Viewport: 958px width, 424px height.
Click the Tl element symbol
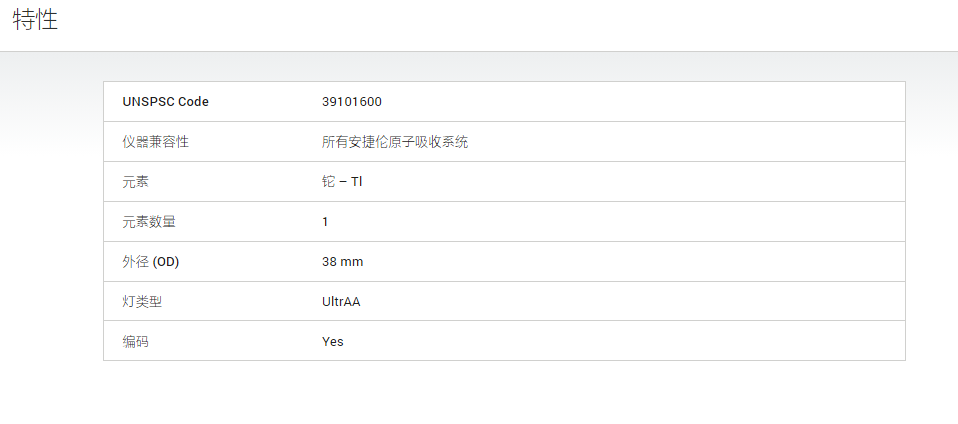tap(357, 182)
